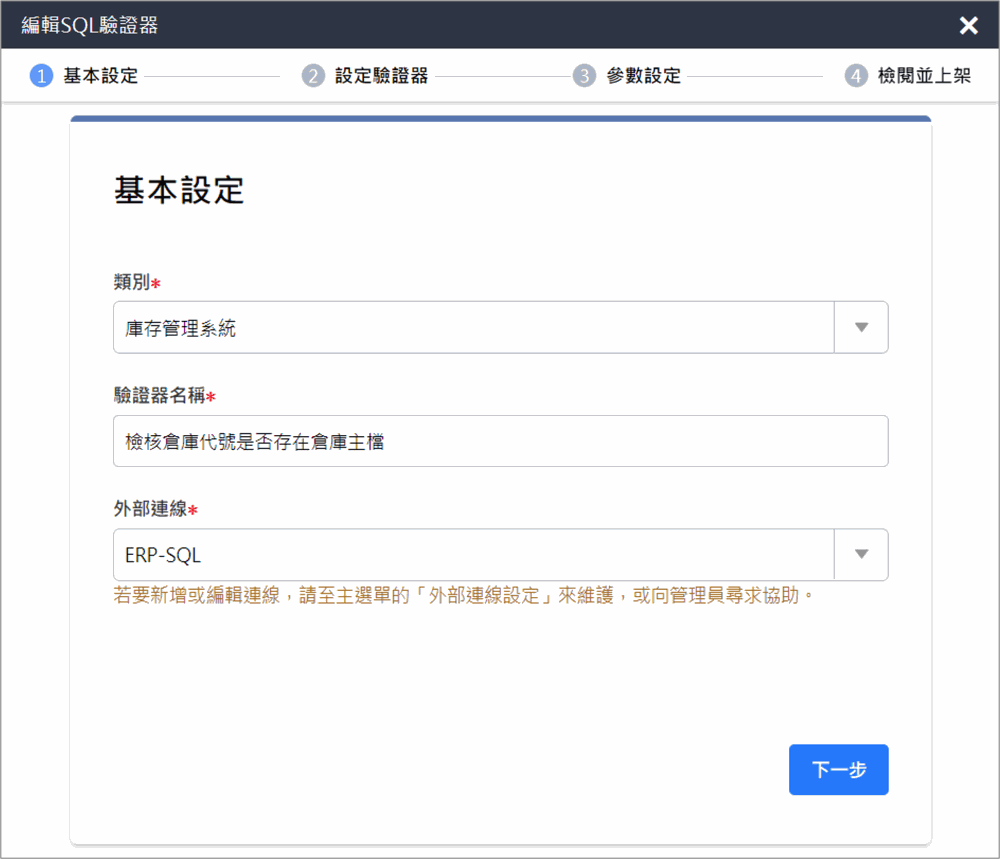The height and width of the screenshot is (859, 1000).
Task: Click the 驗證器名稱 field label
Action: click(159, 396)
